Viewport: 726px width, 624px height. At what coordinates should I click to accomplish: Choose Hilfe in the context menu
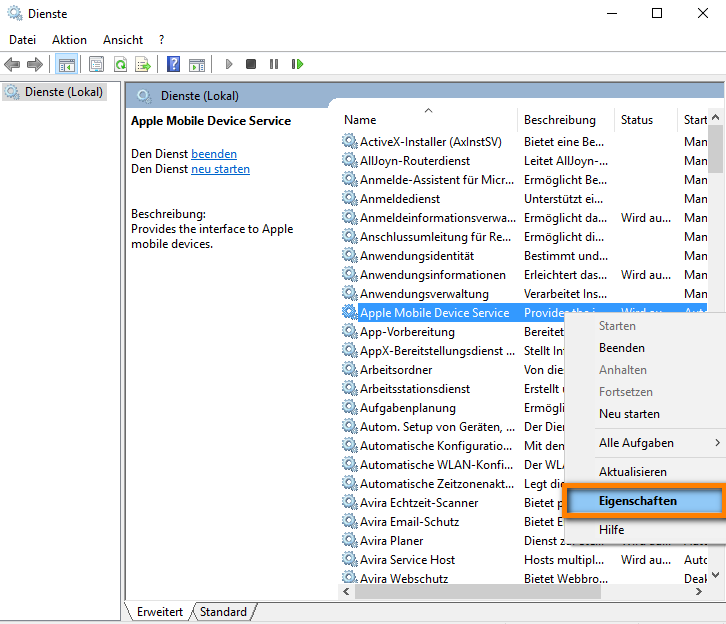pos(611,530)
